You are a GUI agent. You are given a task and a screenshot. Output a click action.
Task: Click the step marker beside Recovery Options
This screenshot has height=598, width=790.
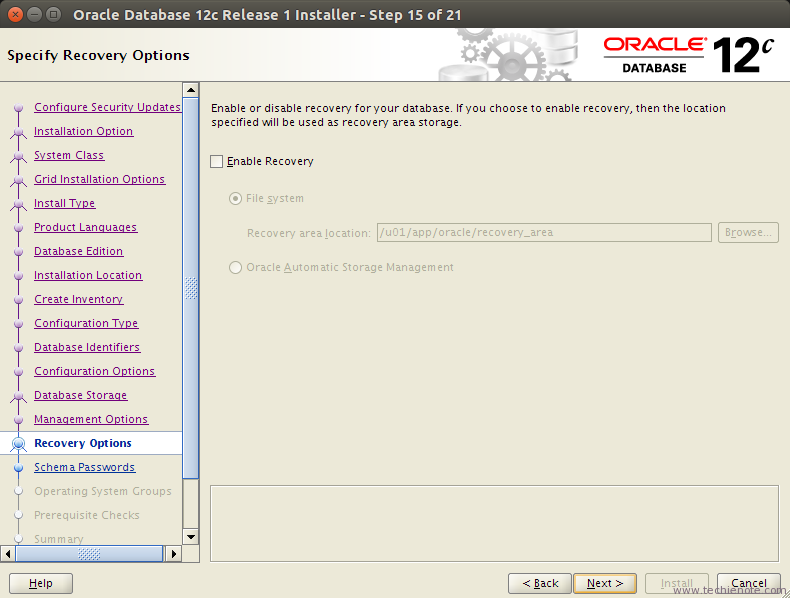click(x=19, y=443)
